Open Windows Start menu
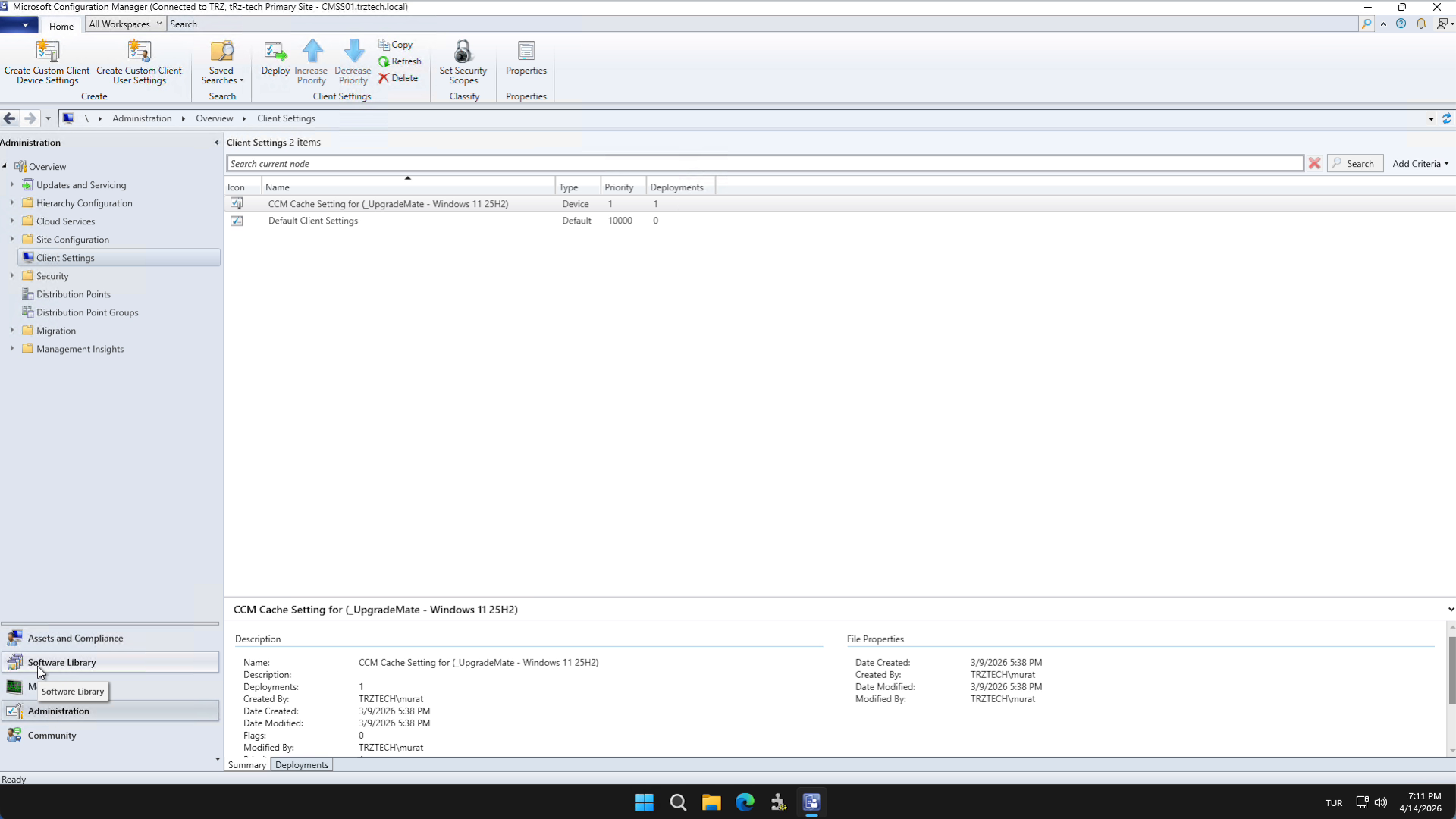1456x819 pixels. (x=645, y=802)
